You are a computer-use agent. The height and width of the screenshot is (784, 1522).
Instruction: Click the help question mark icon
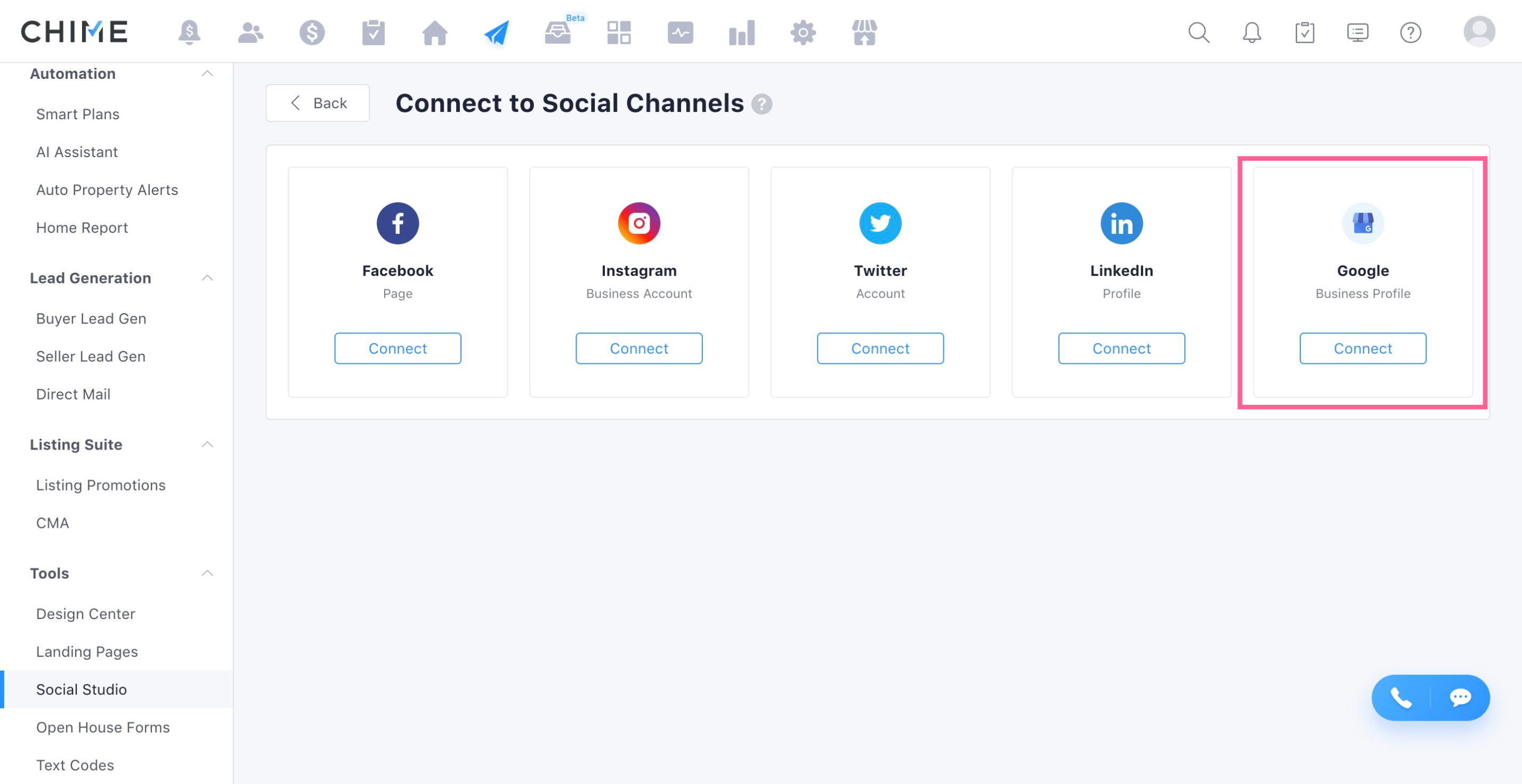point(1410,32)
